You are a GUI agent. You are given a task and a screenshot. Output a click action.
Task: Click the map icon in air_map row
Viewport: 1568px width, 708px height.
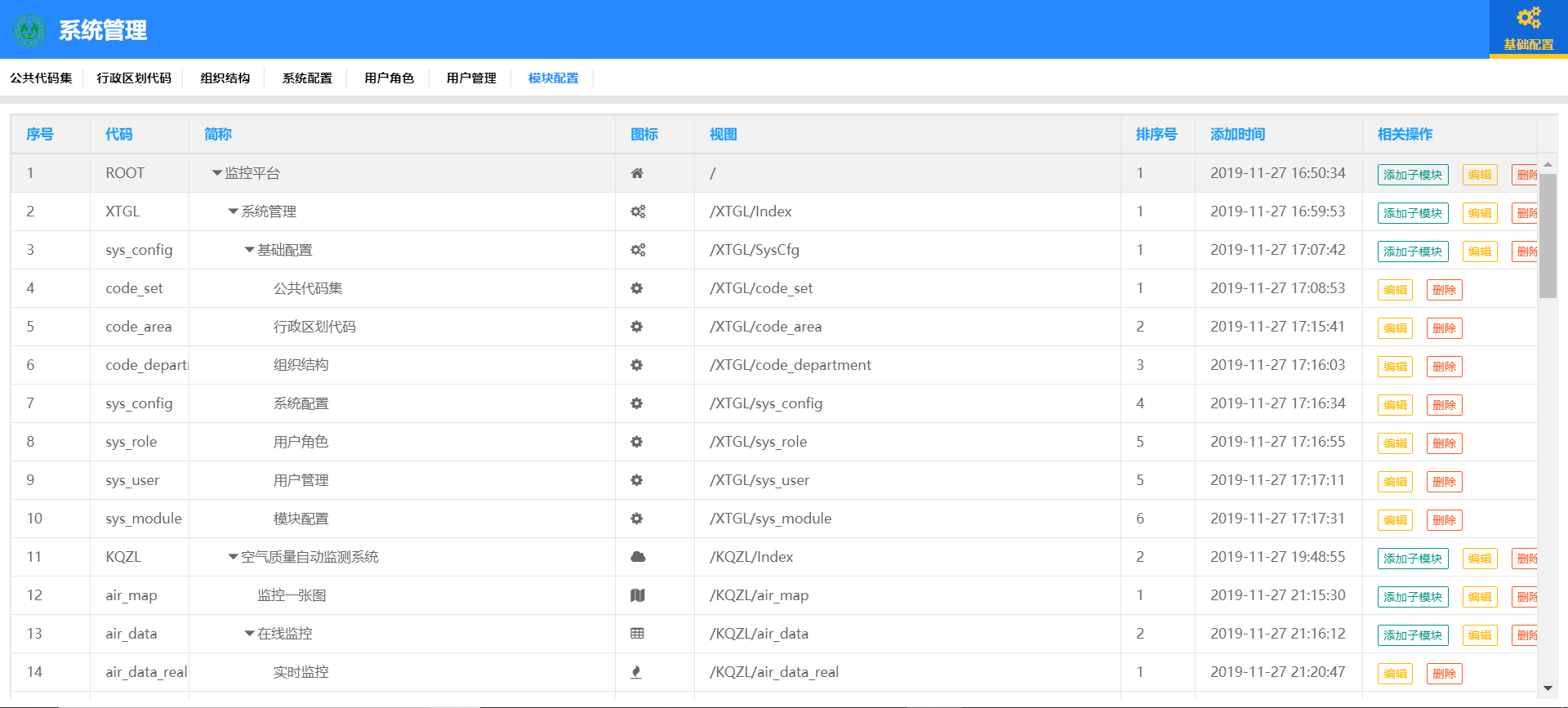click(x=638, y=595)
